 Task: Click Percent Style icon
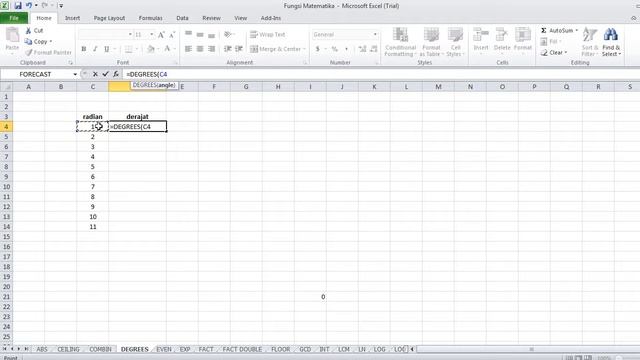(x=335, y=49)
